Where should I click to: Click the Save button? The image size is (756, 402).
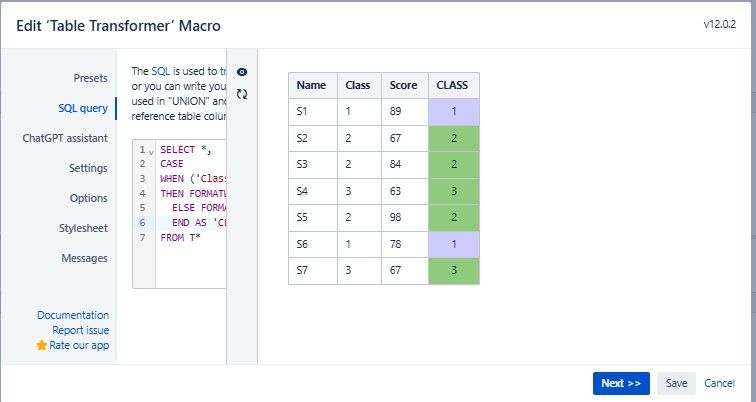[x=676, y=383]
